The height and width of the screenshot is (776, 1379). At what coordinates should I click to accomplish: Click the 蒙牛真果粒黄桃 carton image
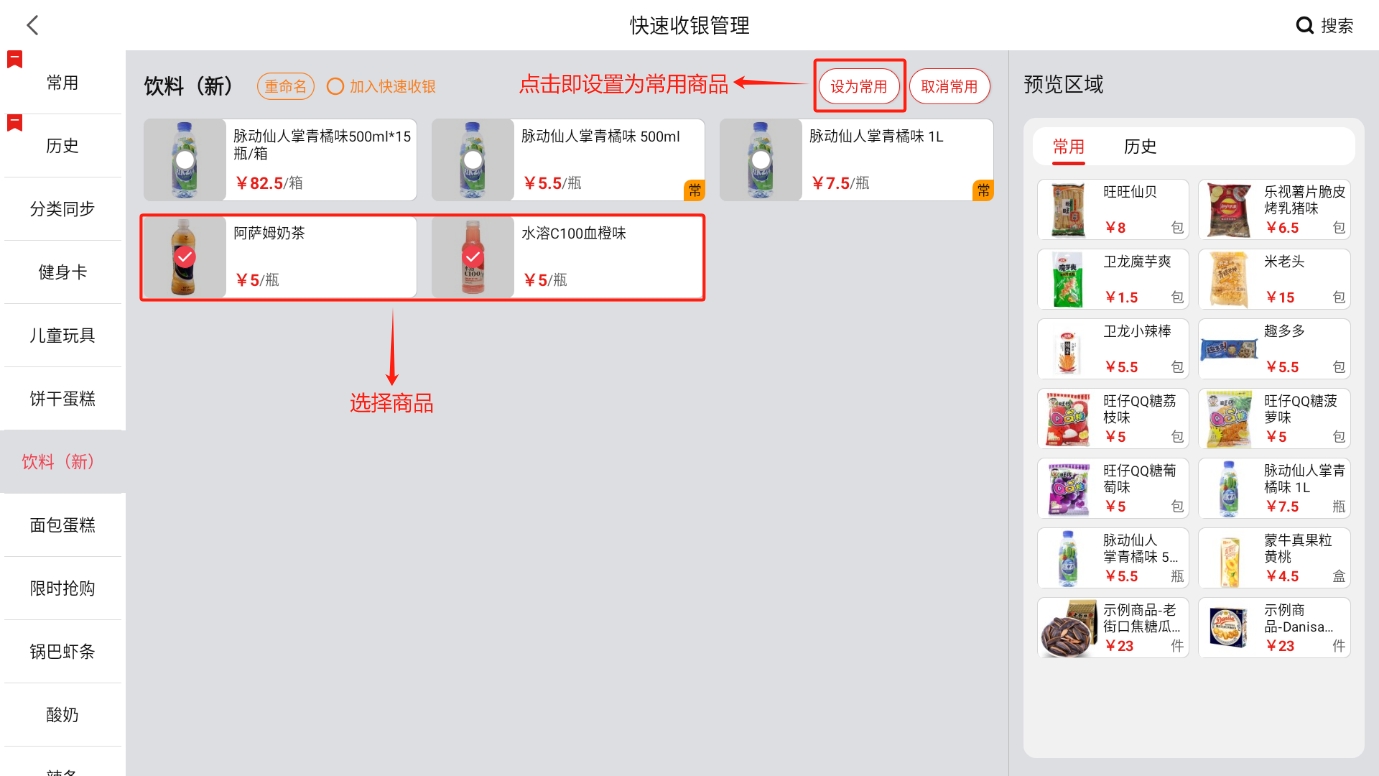coord(1229,558)
